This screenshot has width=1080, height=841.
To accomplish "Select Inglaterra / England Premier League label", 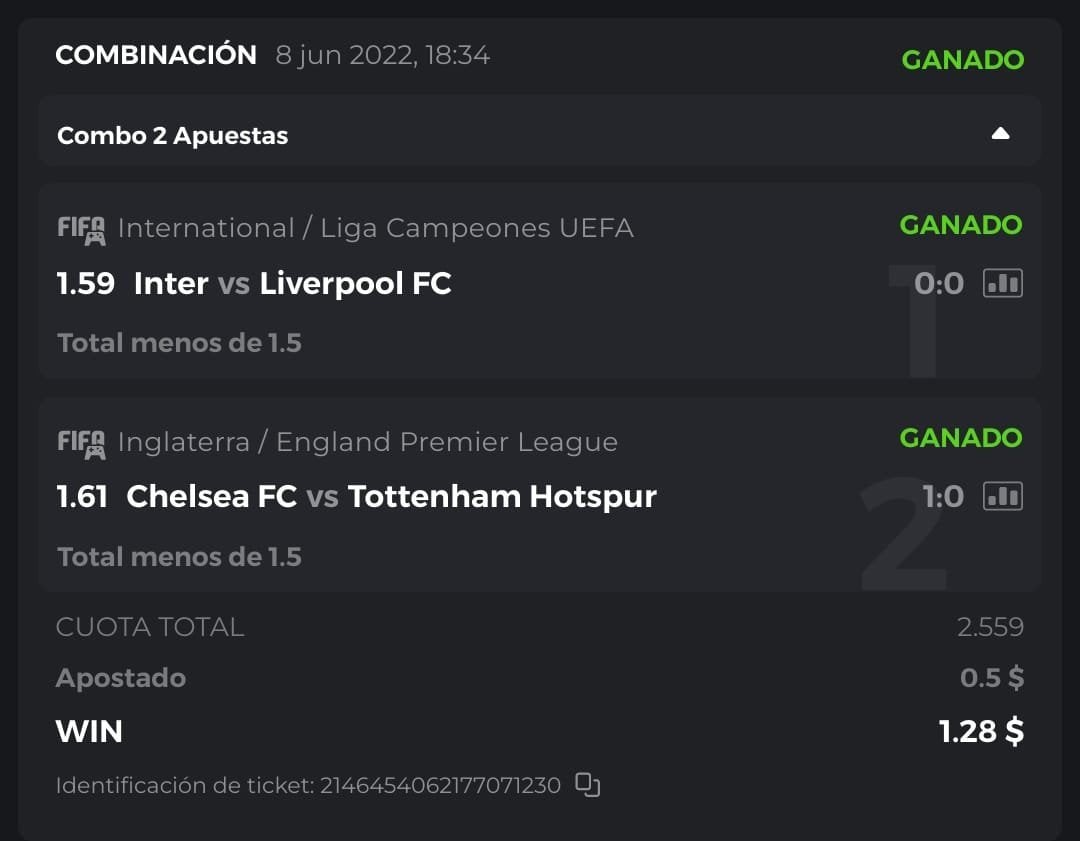I will pyautogui.click(x=367, y=442).
